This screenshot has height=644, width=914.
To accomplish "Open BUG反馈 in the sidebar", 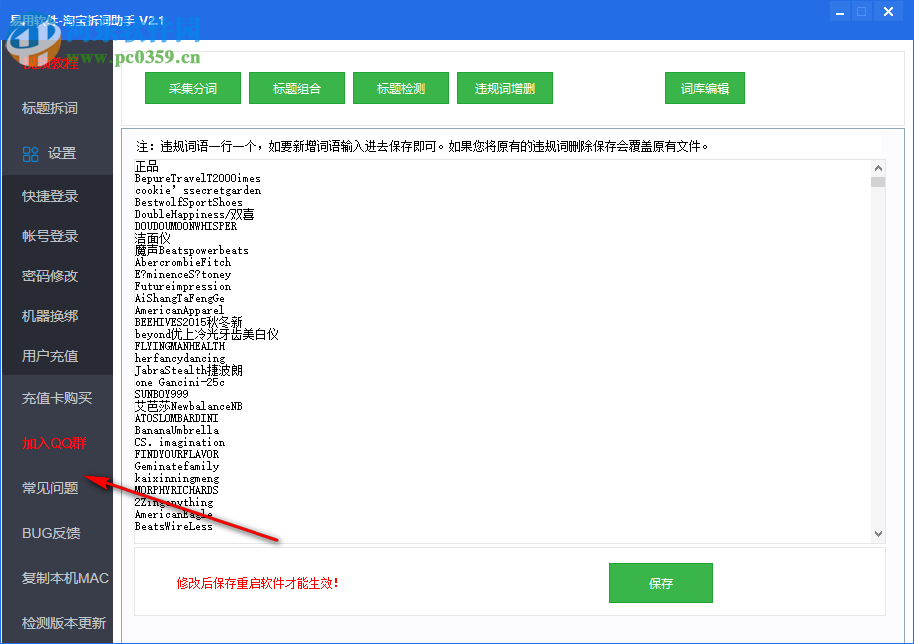I will (51, 533).
